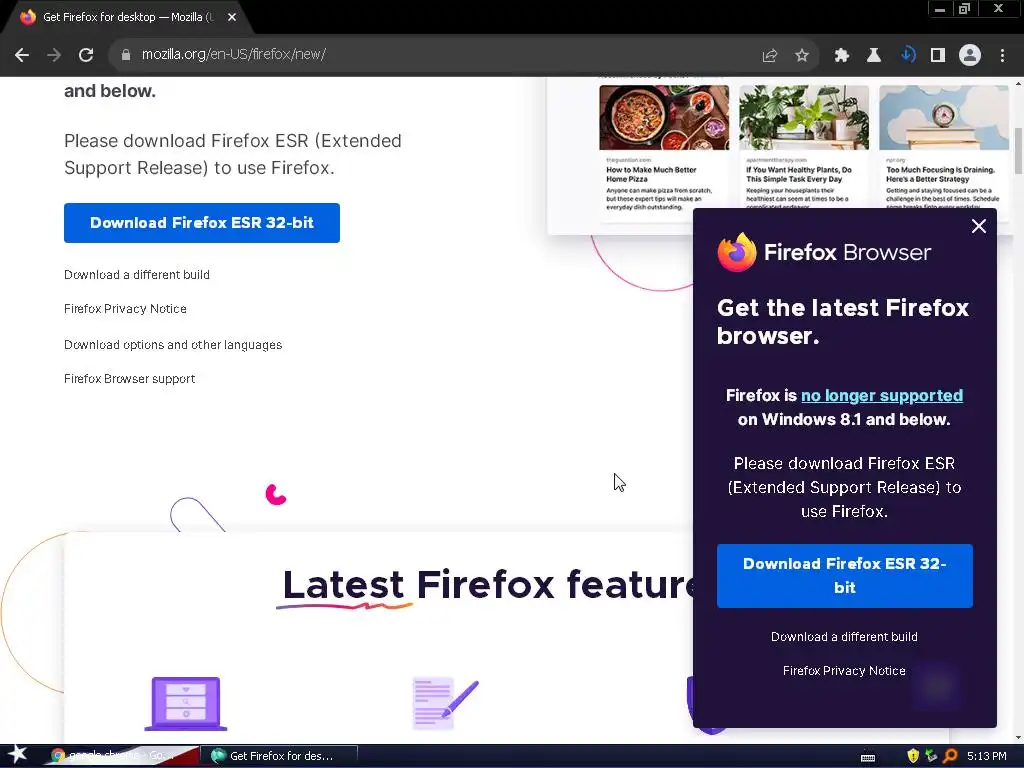Click the network tray icon
This screenshot has height=768, width=1024.
(x=931, y=756)
